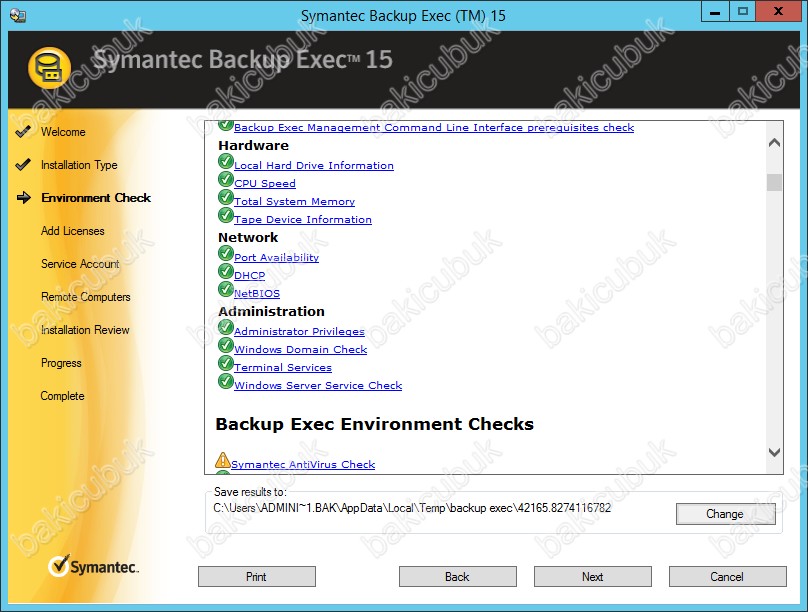The image size is (808, 612).
Task: Click the installer icon in title bar
Action: (x=18, y=15)
